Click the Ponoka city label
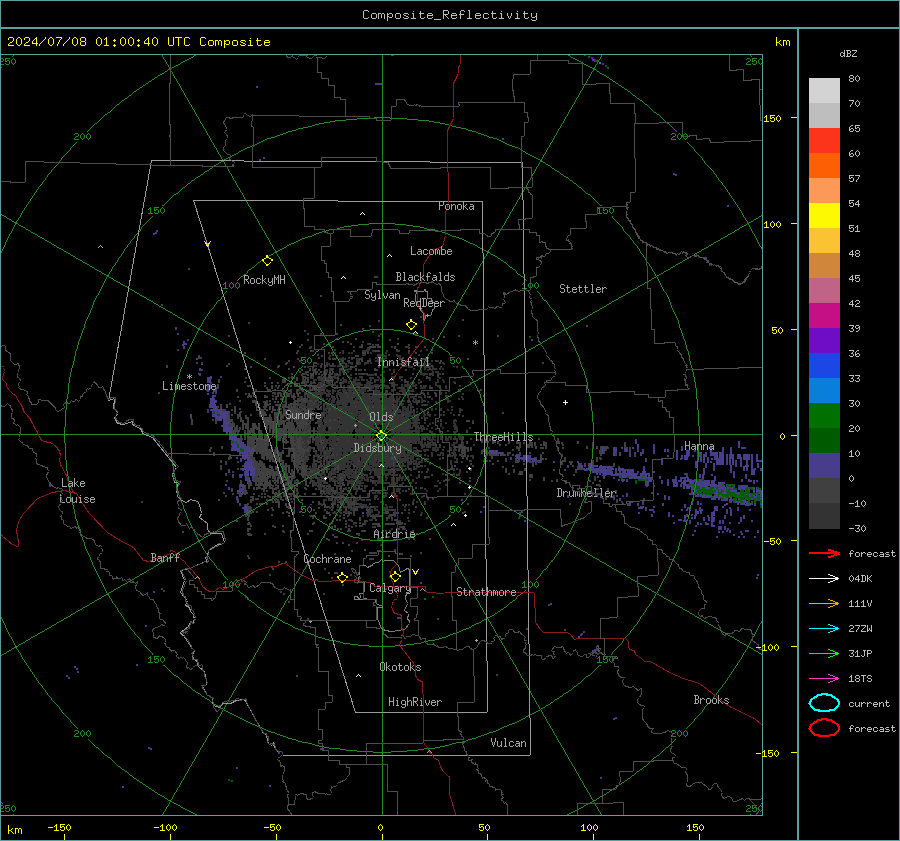This screenshot has height=841, width=900. tap(456, 206)
